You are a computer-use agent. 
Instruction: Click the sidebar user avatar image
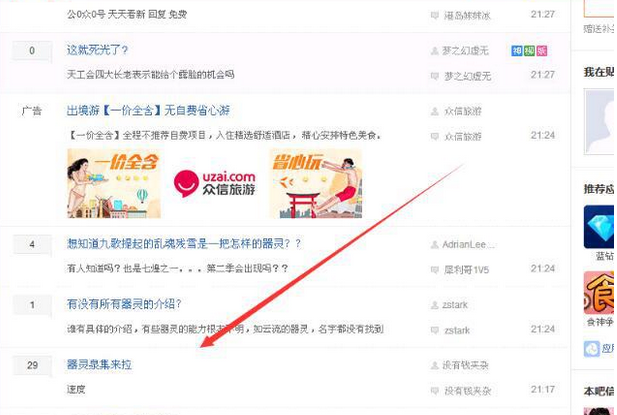599,122
